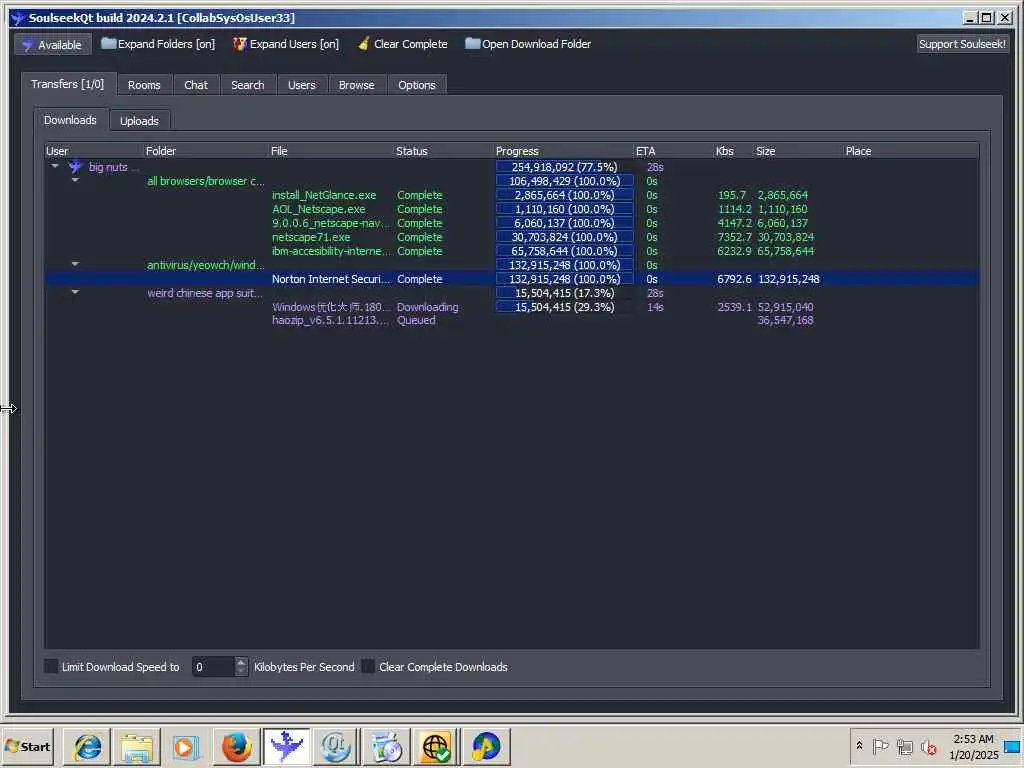Screen dimensions: 1024x768
Task: Click the download speed limit input field
Action: click(x=213, y=667)
